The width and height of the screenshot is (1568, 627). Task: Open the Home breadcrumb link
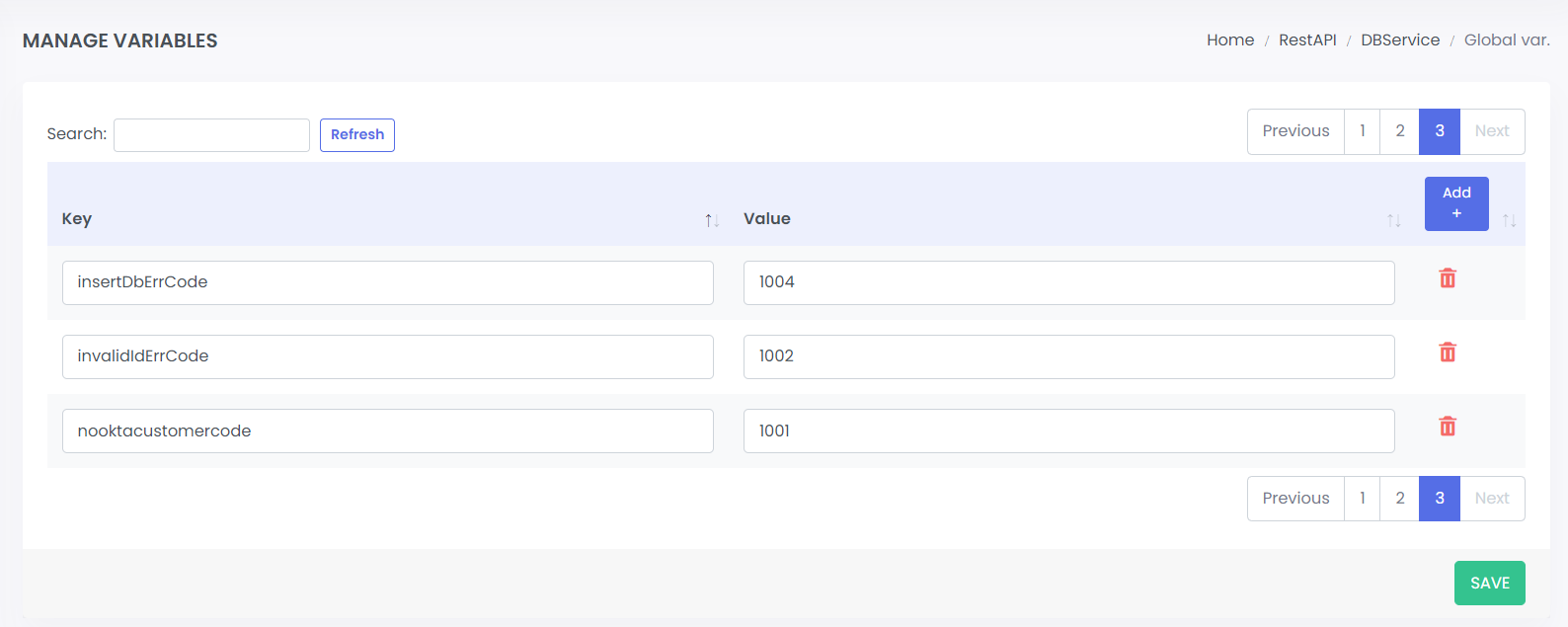1230,40
